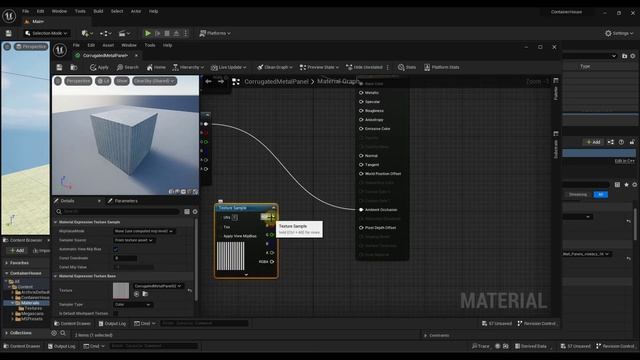Click the Anisotropy input pin
Screen dimensions: 640x360
pos(361,120)
